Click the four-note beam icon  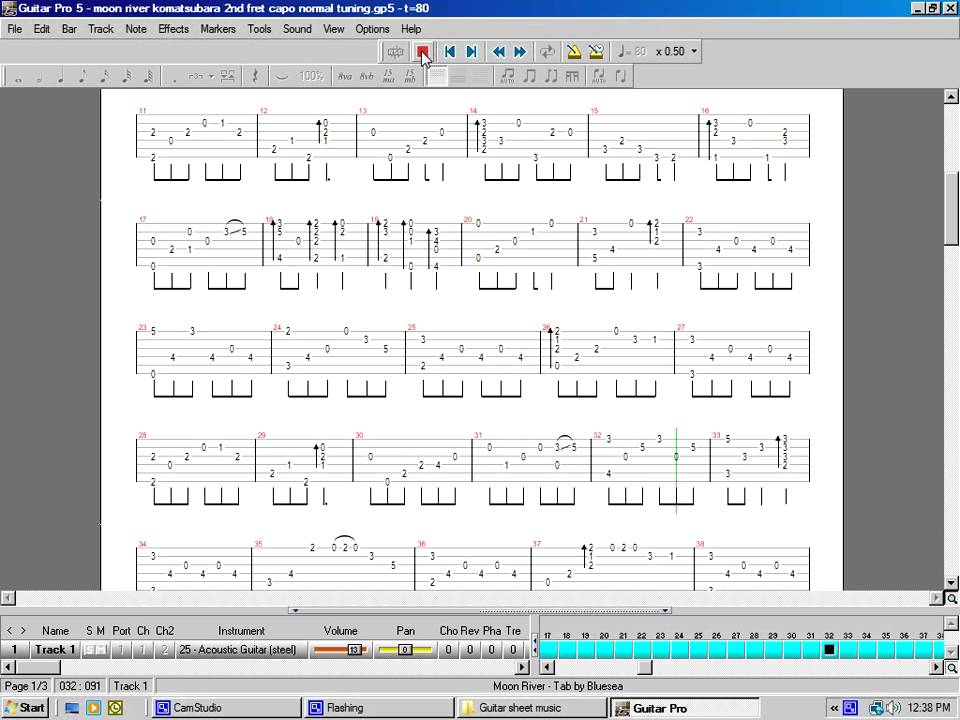point(572,77)
